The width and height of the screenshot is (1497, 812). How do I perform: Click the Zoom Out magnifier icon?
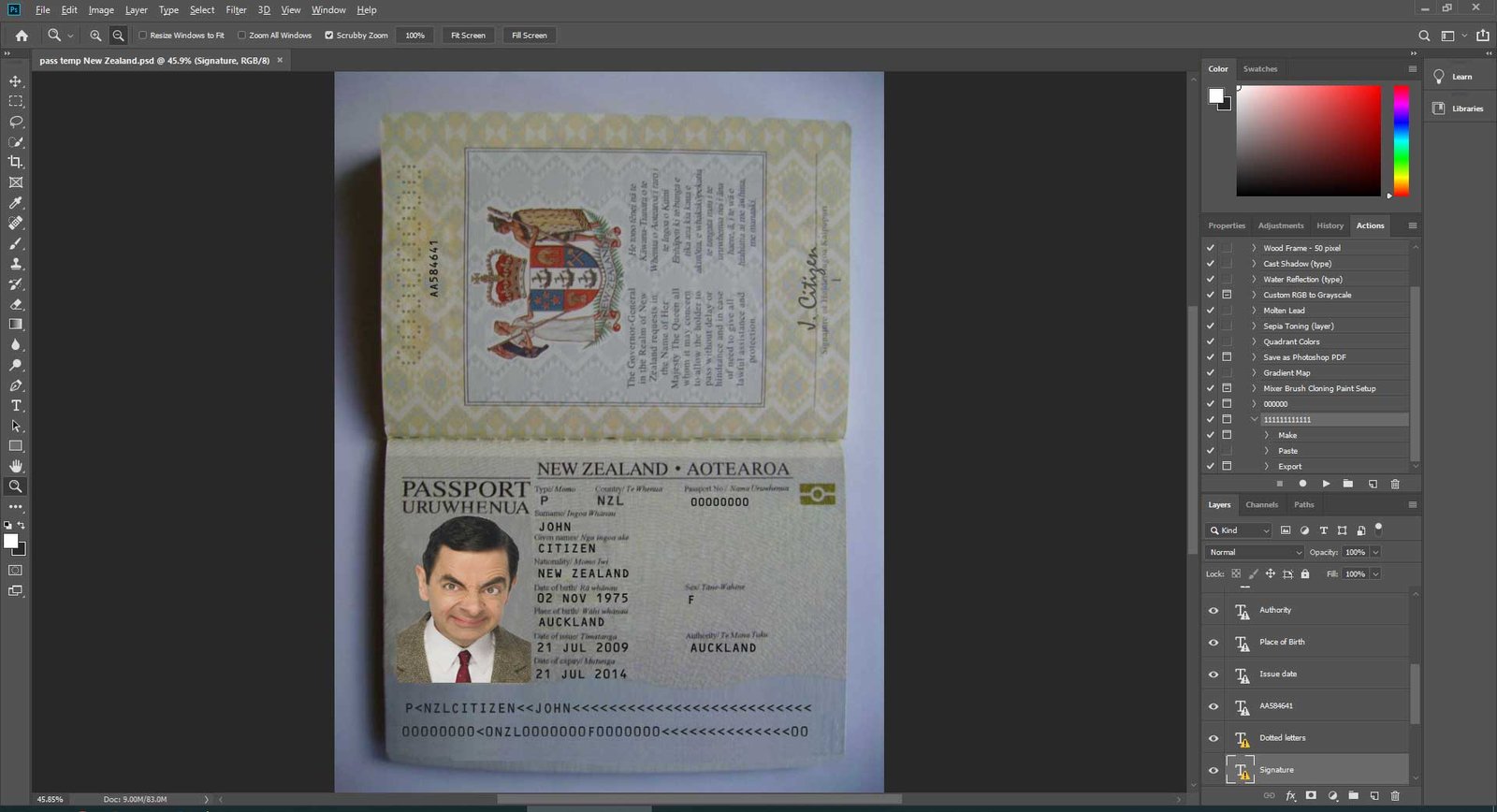(118, 36)
